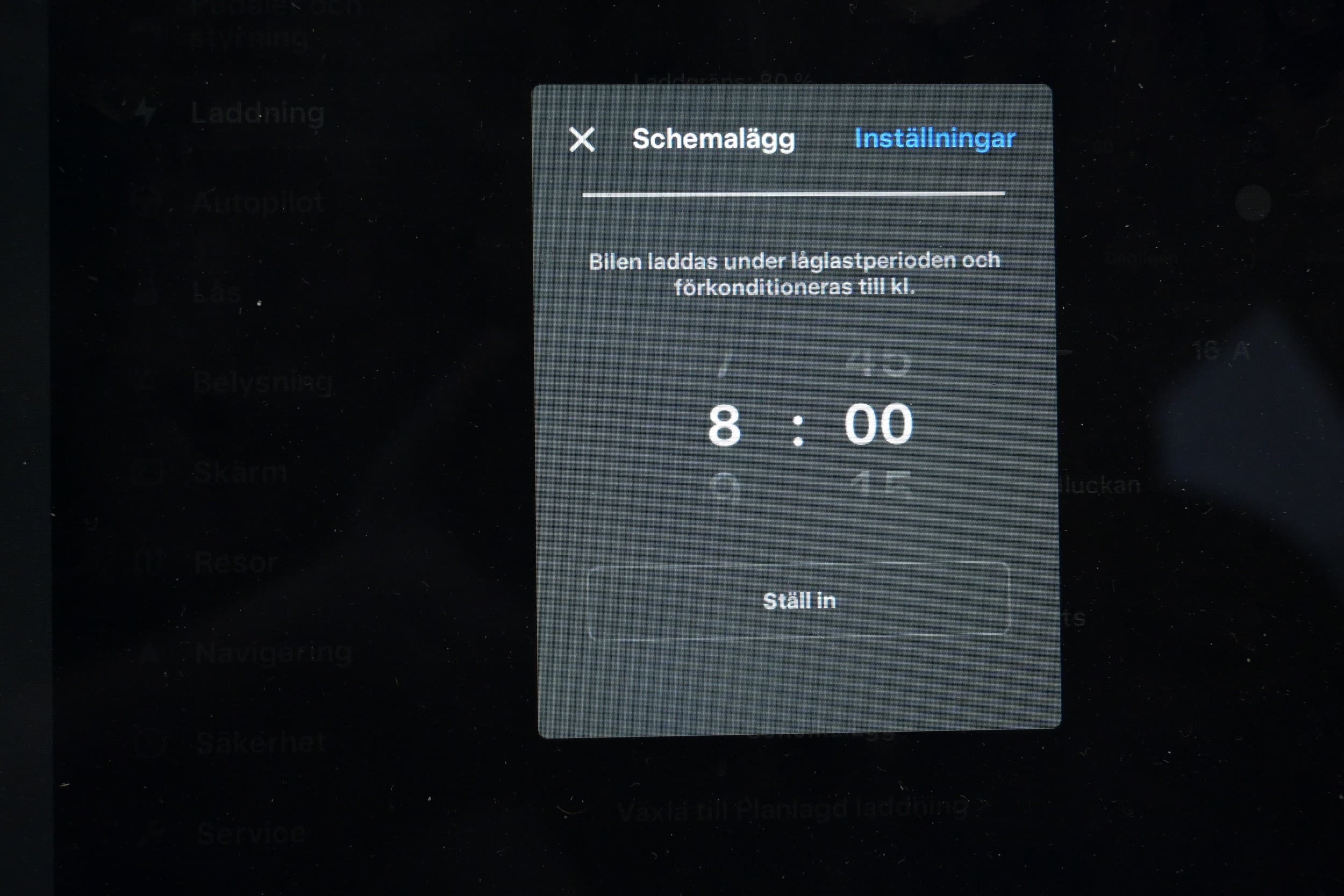Tap the Service wrench icon in sidebar
This screenshot has height=896, width=1344.
click(149, 833)
